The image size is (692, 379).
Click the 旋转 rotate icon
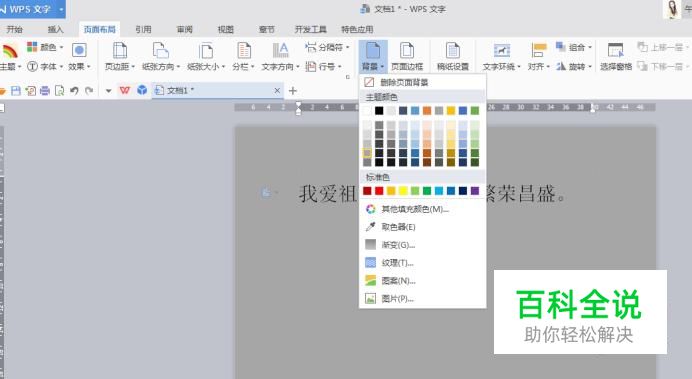[x=560, y=66]
